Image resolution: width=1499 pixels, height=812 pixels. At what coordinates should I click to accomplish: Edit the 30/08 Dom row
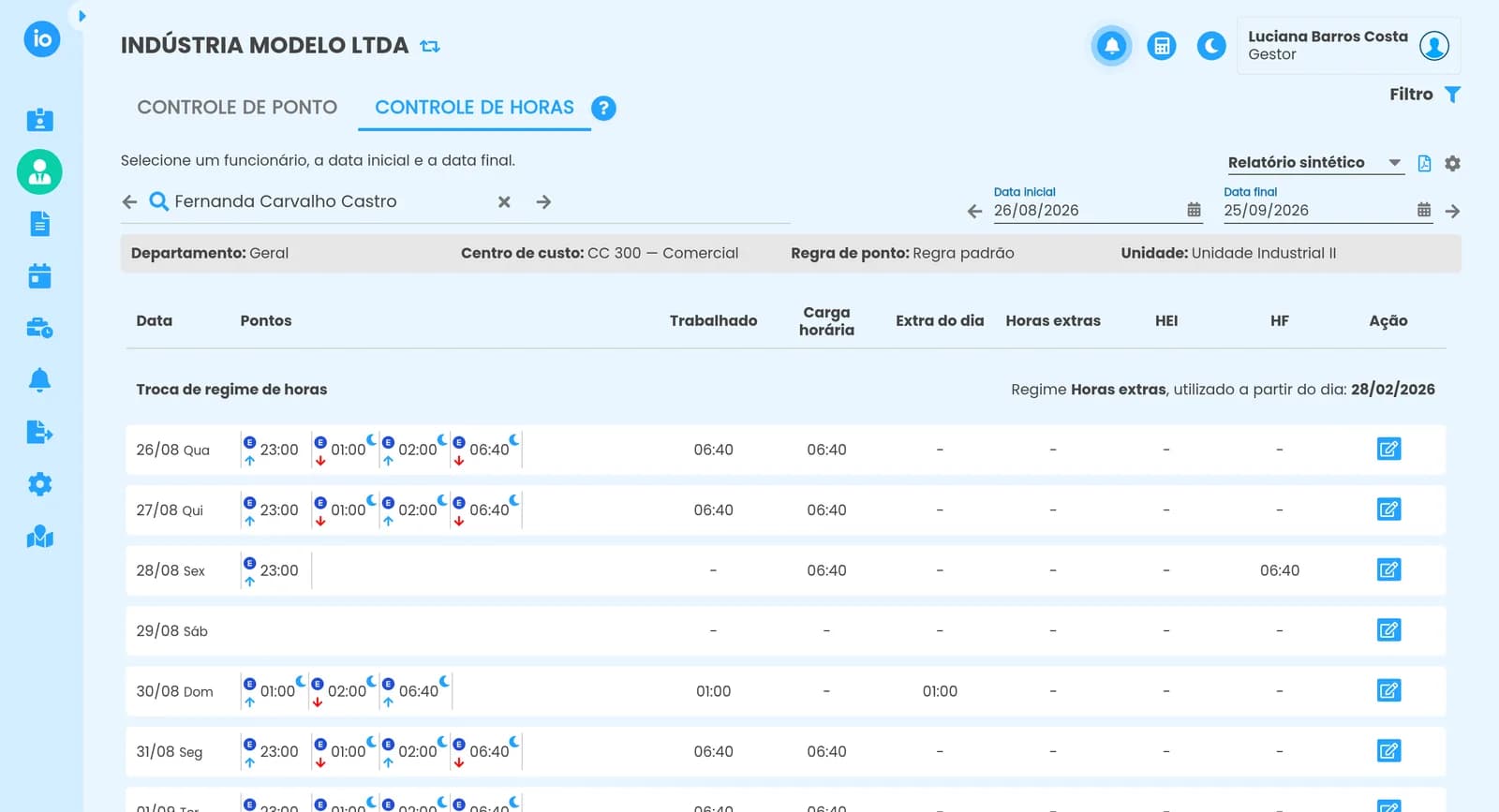(1388, 691)
